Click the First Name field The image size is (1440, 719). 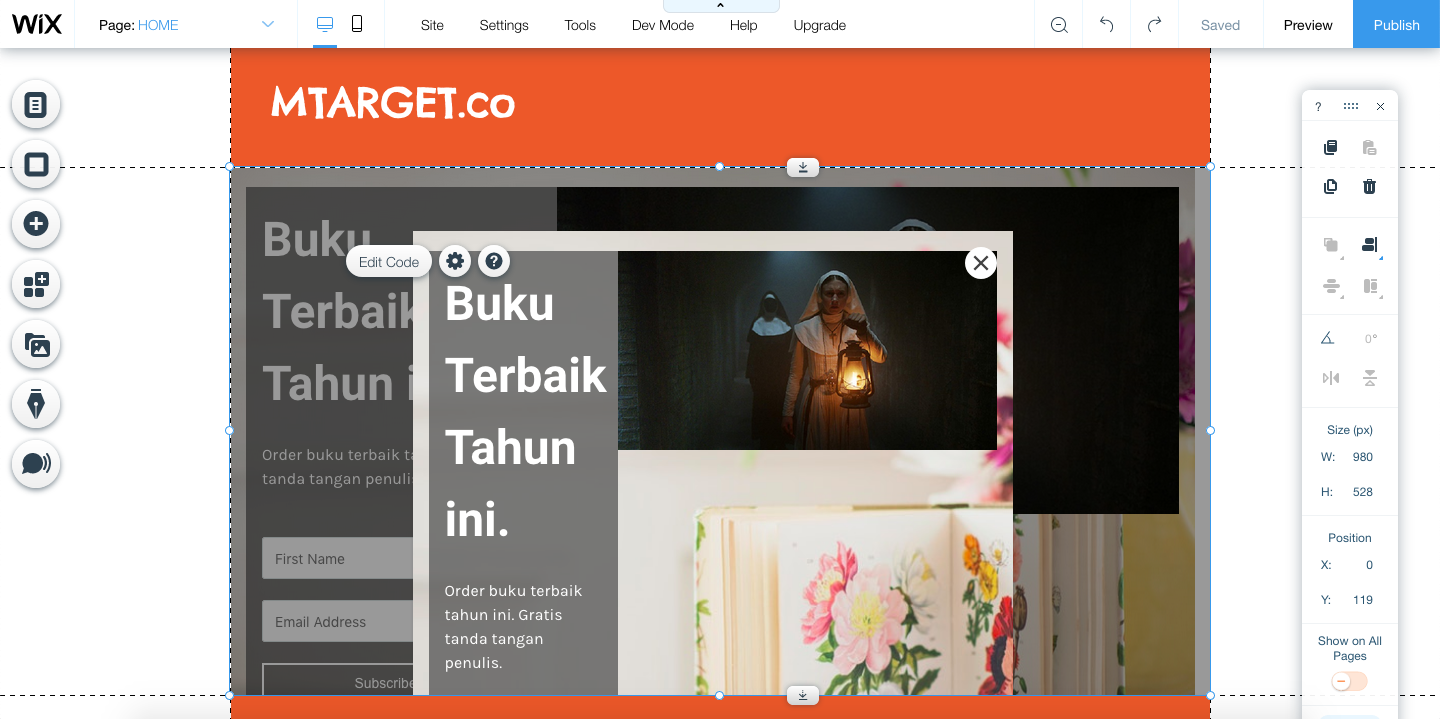tap(338, 558)
